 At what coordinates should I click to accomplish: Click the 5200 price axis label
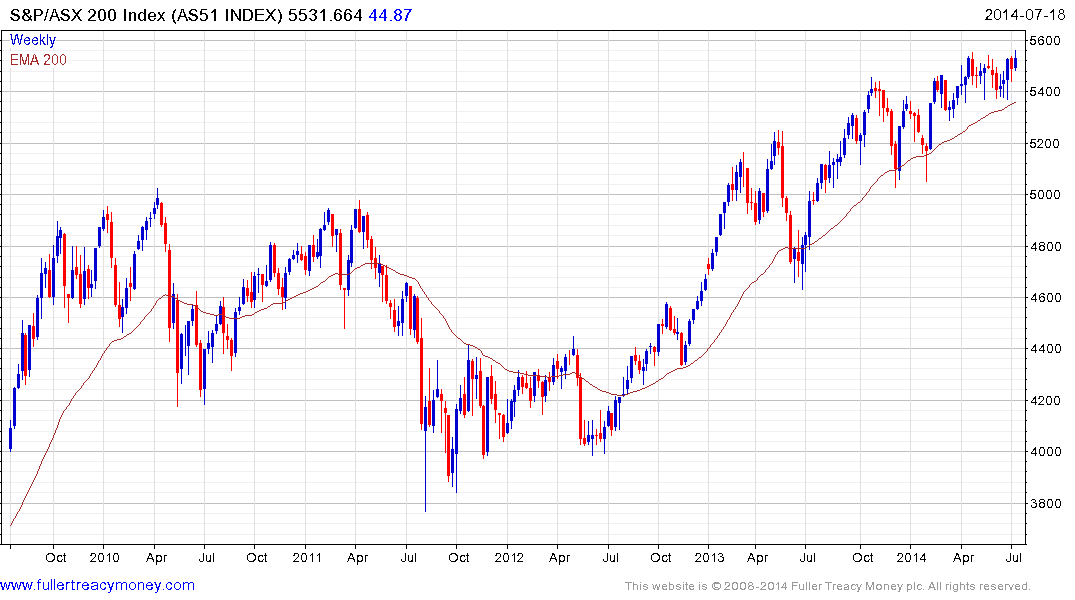click(1045, 143)
